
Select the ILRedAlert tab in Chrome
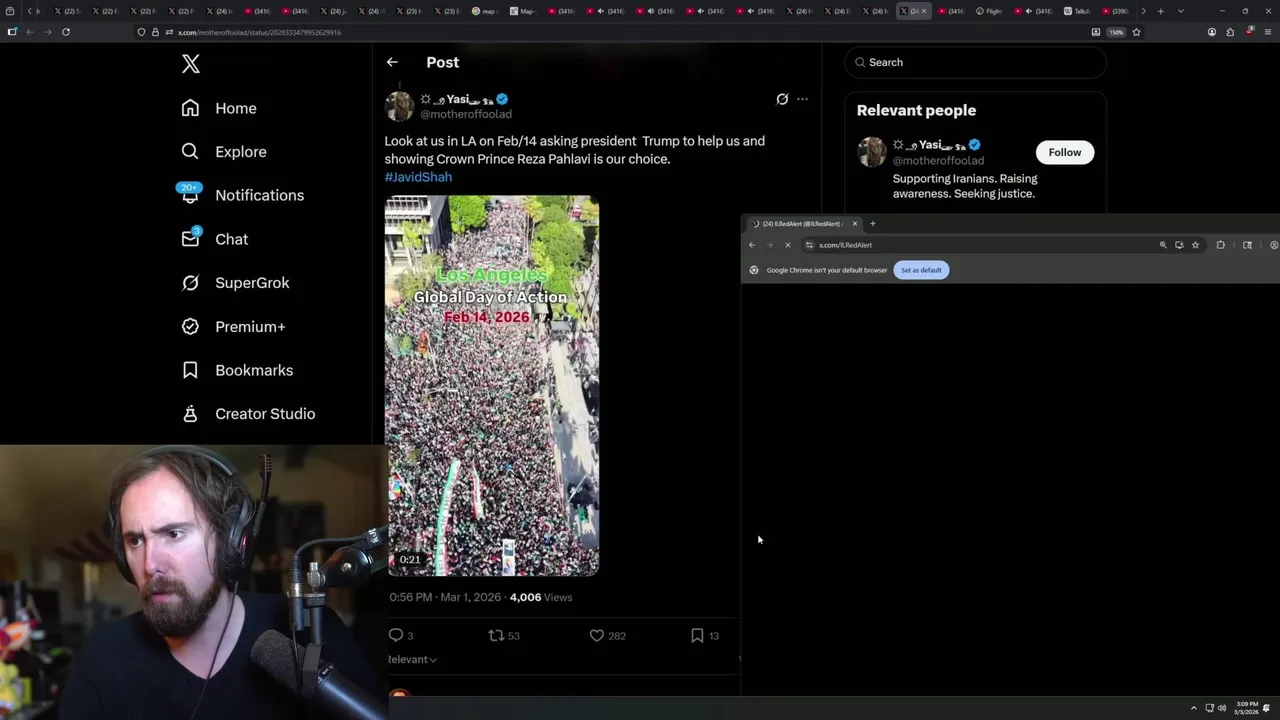[803, 224]
